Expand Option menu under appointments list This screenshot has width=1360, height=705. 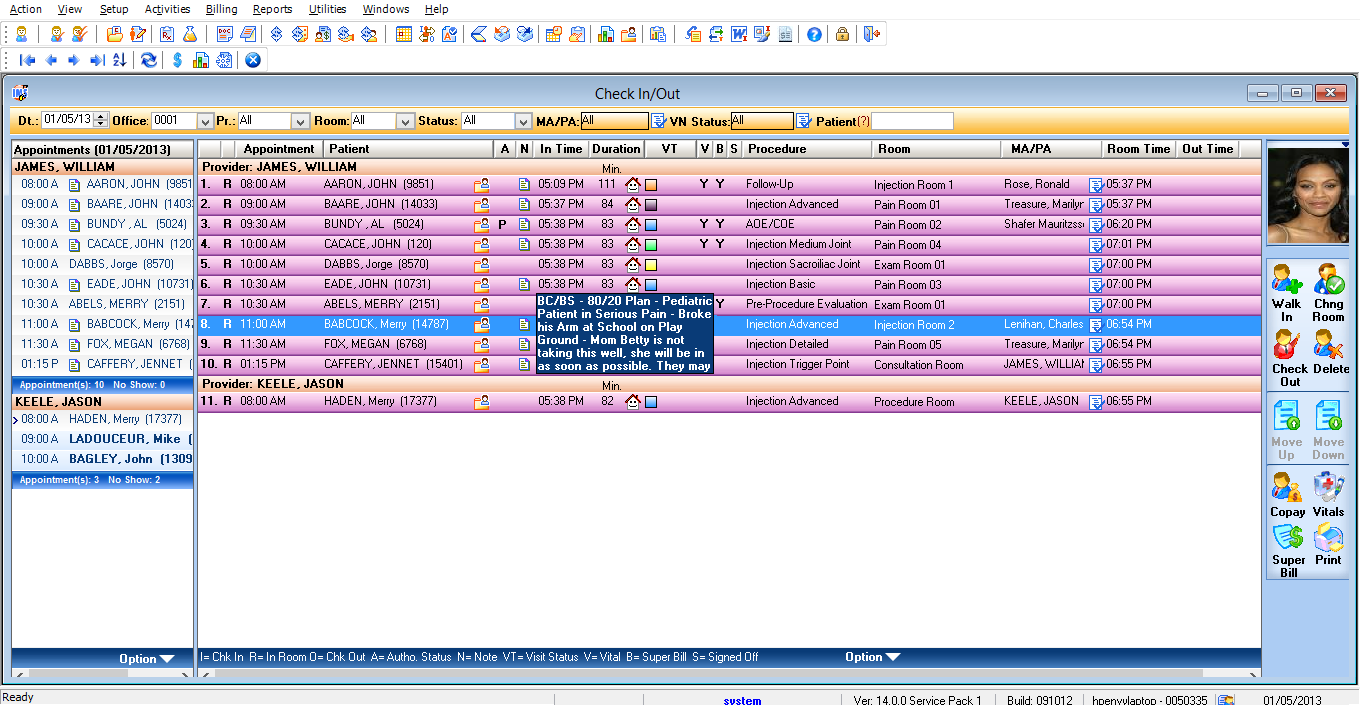[146, 659]
